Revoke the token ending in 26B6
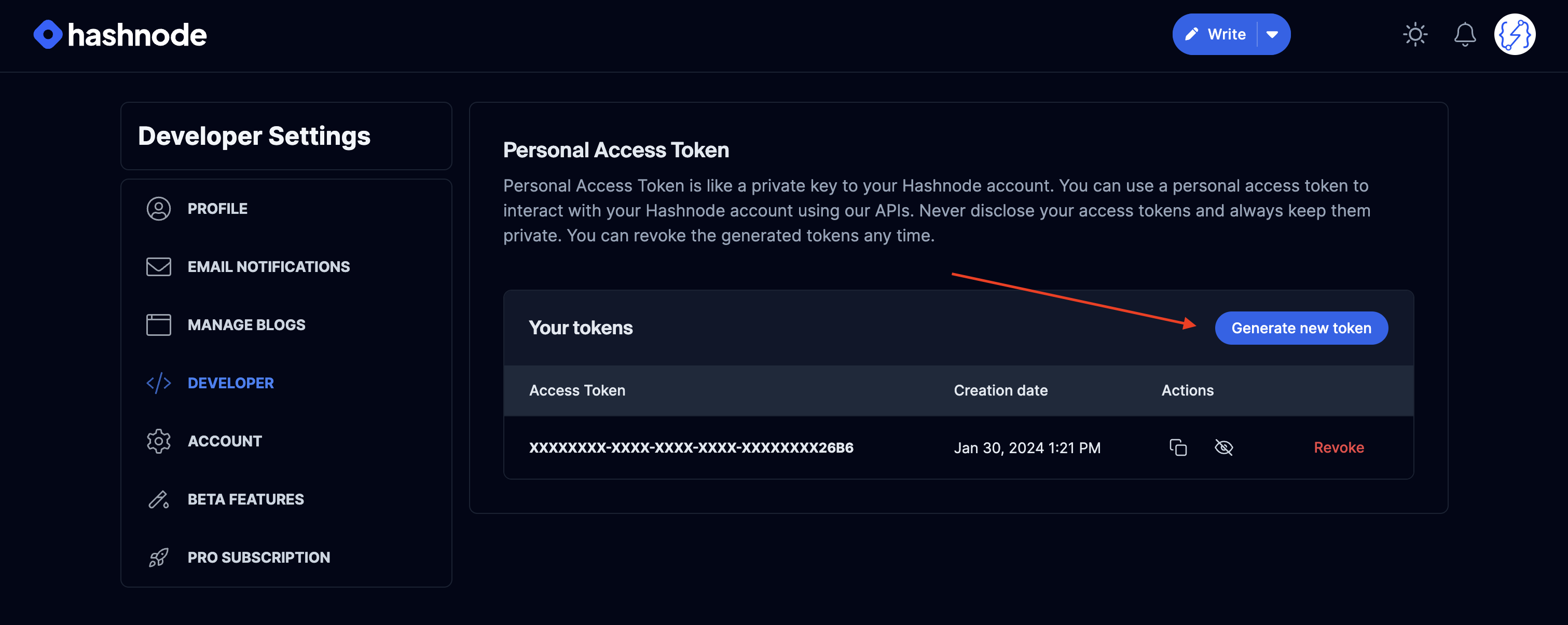The width and height of the screenshot is (1568, 625). pyautogui.click(x=1339, y=448)
